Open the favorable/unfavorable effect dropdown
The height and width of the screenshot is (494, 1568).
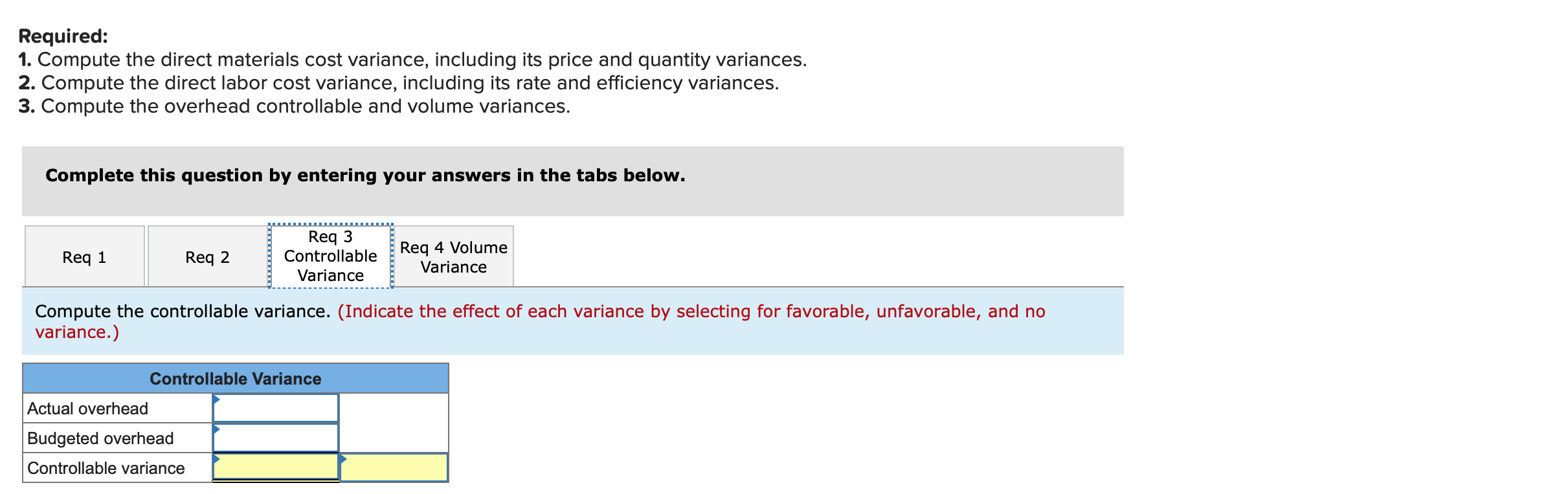[394, 467]
